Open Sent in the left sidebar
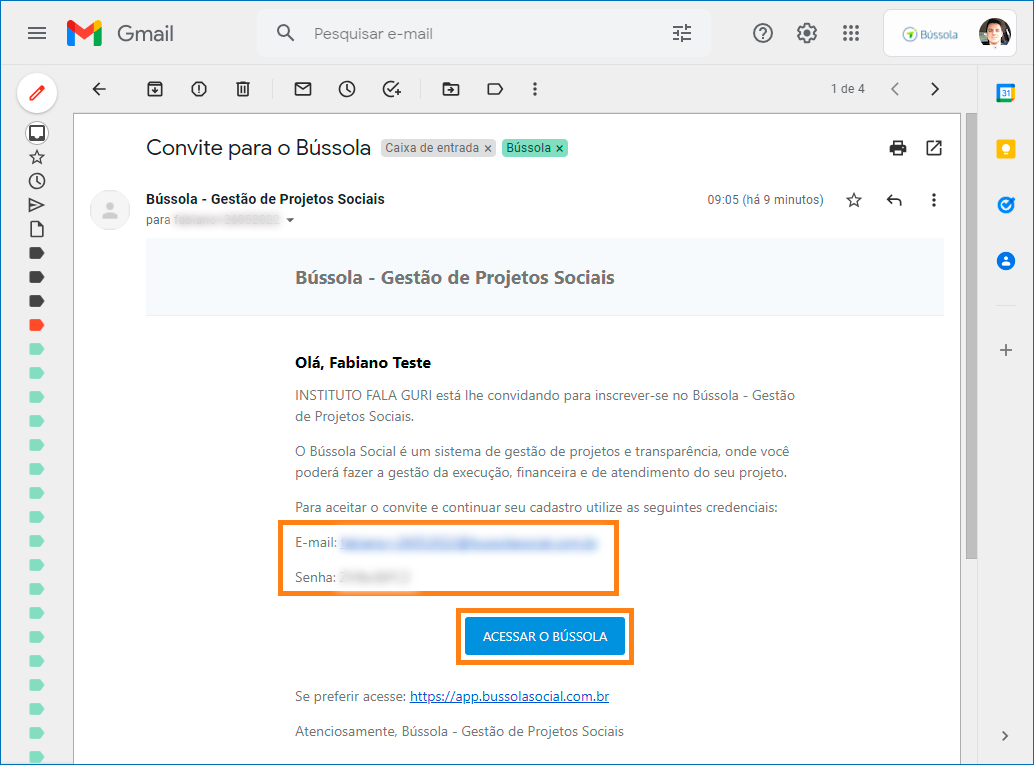The image size is (1034, 765). [x=37, y=205]
